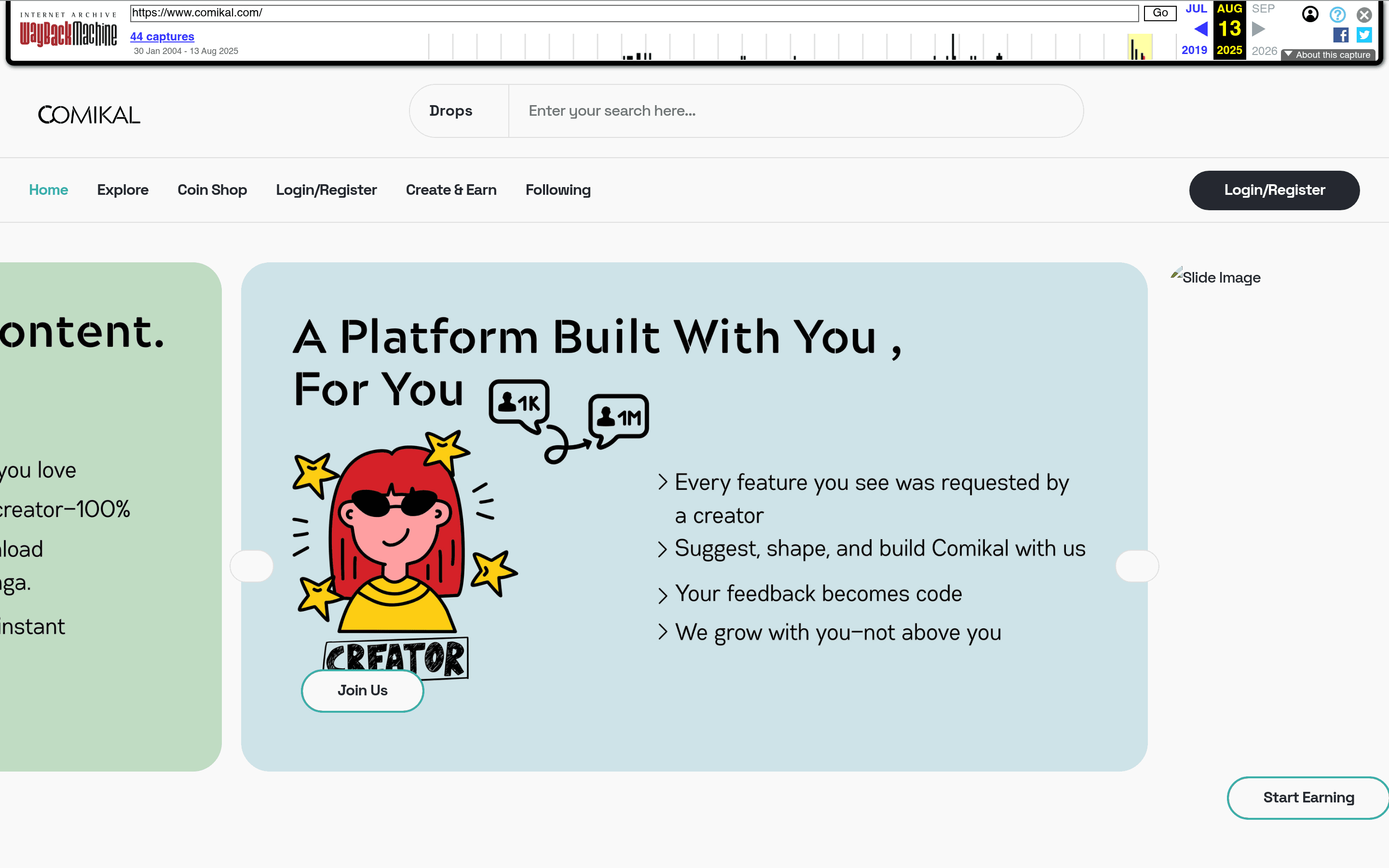Share capture on Facebook

(x=1341, y=35)
